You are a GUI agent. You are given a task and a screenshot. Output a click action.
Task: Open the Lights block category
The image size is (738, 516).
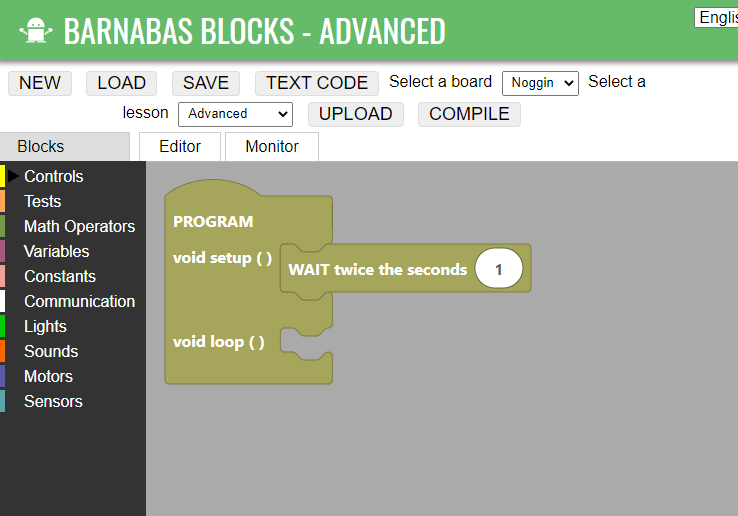(45, 326)
